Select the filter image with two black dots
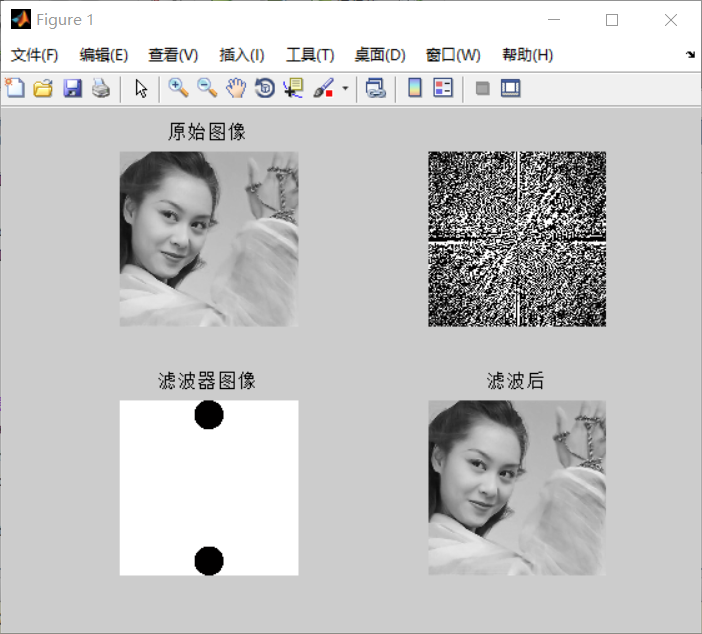Screen dimensions: 702x634 [209, 488]
